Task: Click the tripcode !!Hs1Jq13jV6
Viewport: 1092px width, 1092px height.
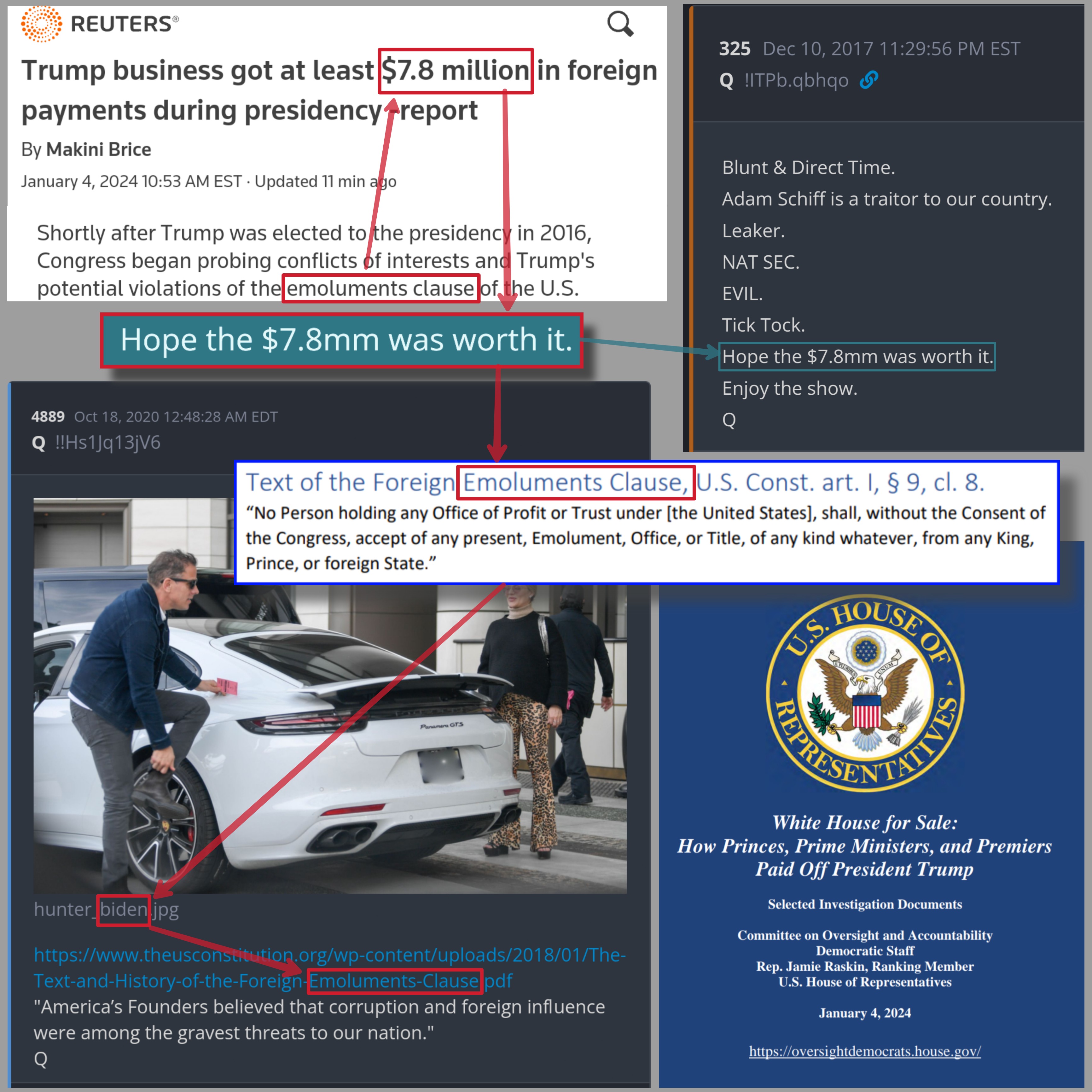Action: [x=107, y=443]
